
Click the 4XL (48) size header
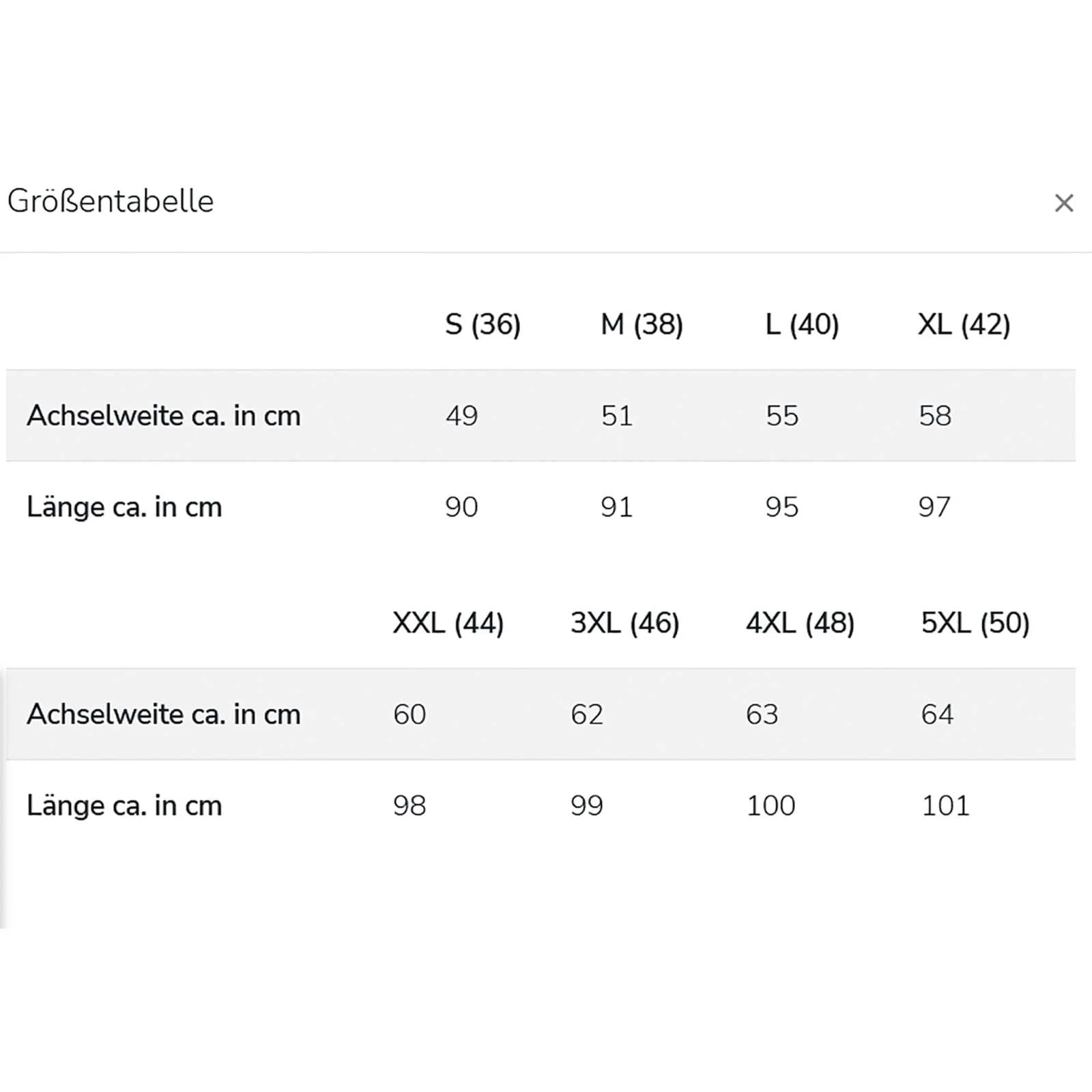pyautogui.click(x=800, y=623)
